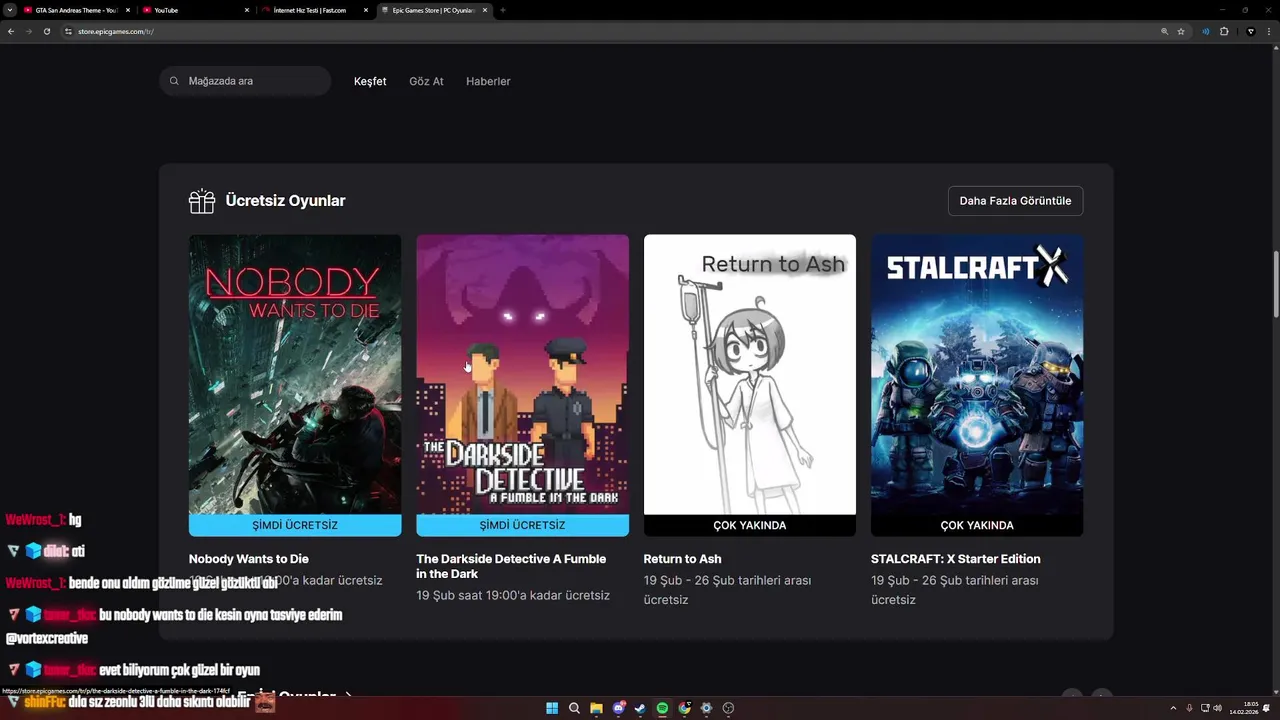Open the Return to Ash cover art
This screenshot has width=1280, height=720.
click(750, 374)
